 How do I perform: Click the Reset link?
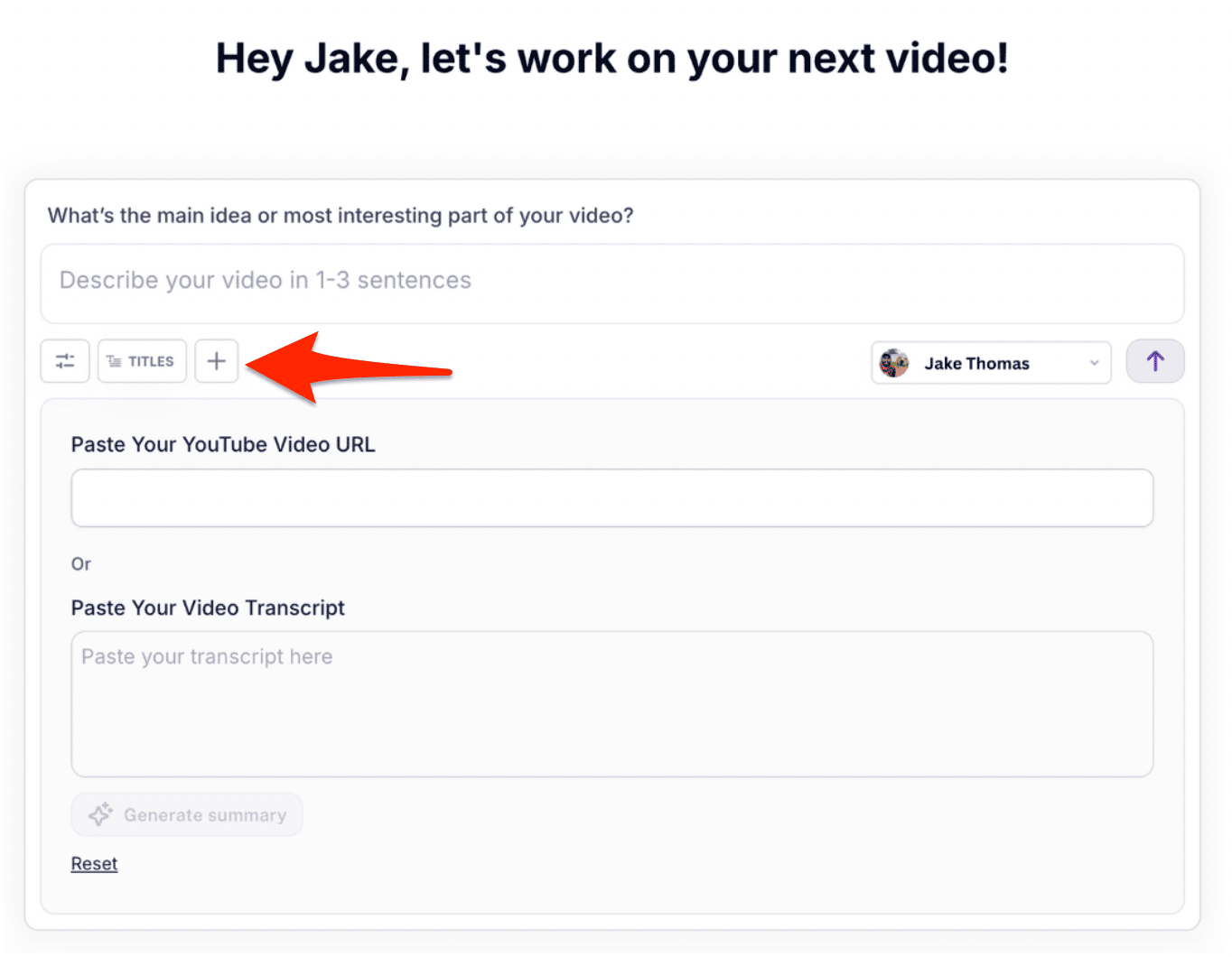(x=94, y=862)
